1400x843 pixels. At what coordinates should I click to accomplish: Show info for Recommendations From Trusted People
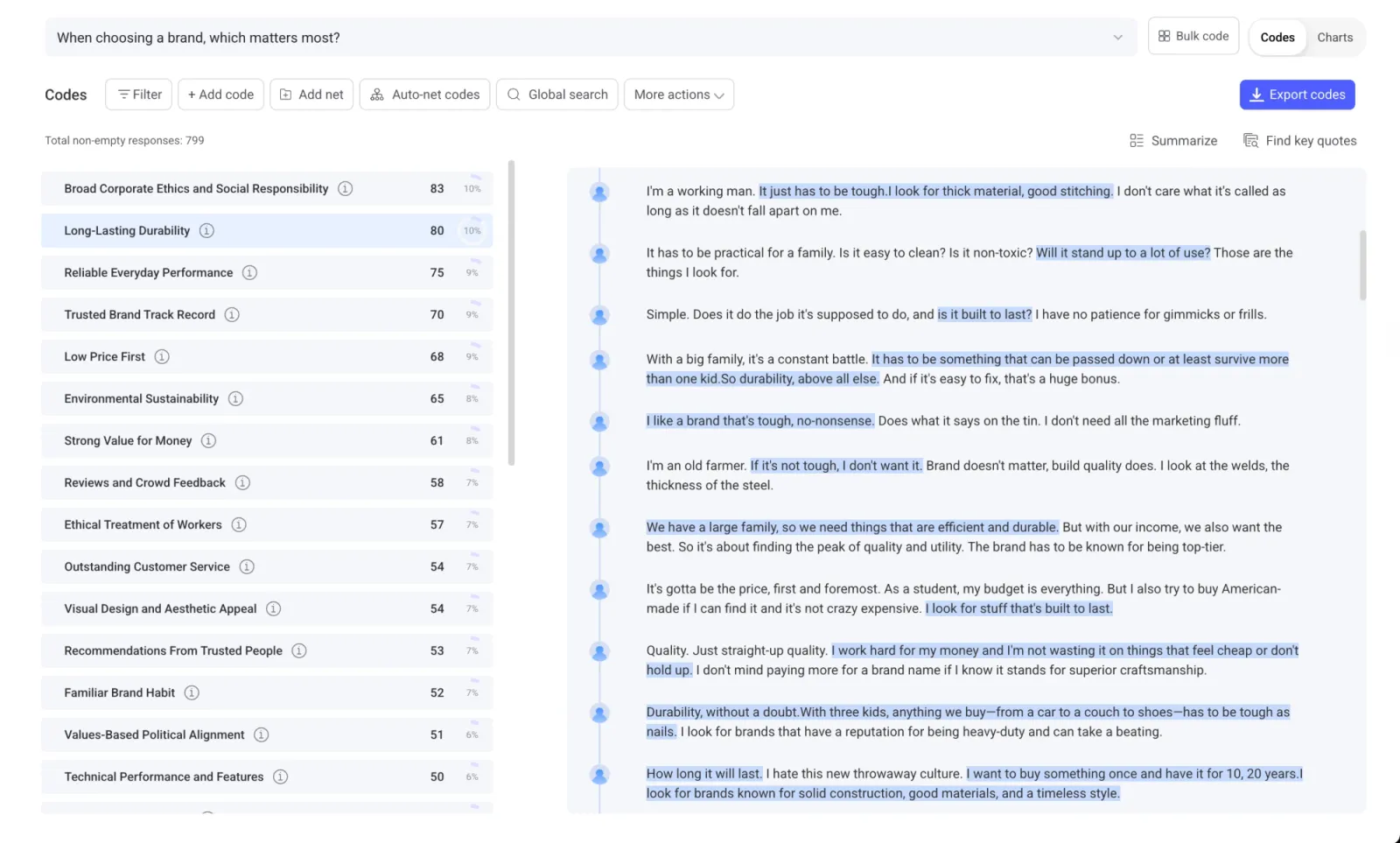[x=299, y=650]
